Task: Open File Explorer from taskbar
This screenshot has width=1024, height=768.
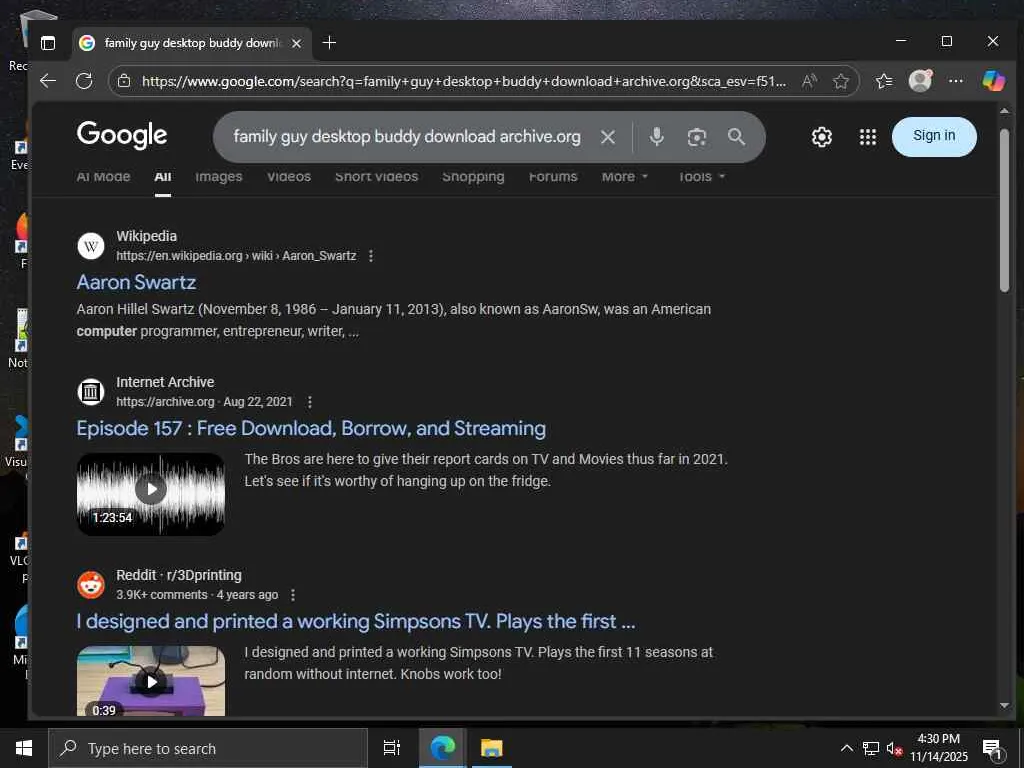Action: 491,748
